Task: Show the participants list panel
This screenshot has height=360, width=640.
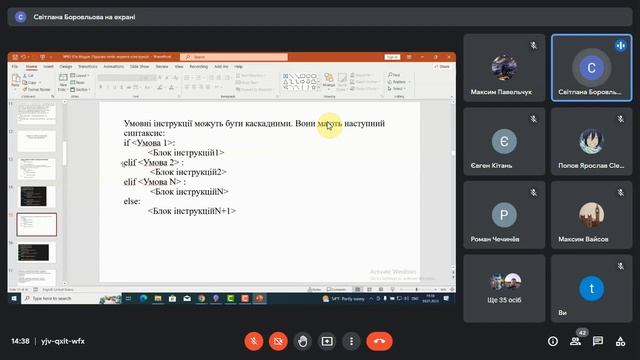Action: [x=576, y=341]
